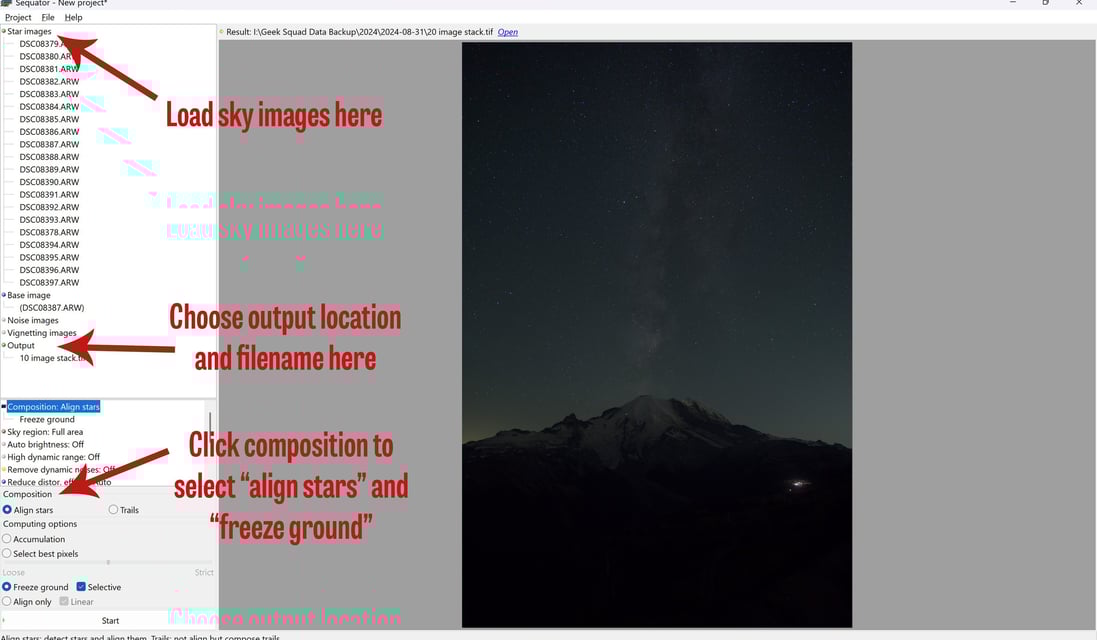
Task: Select the Noise images tree node
Action: (33, 320)
